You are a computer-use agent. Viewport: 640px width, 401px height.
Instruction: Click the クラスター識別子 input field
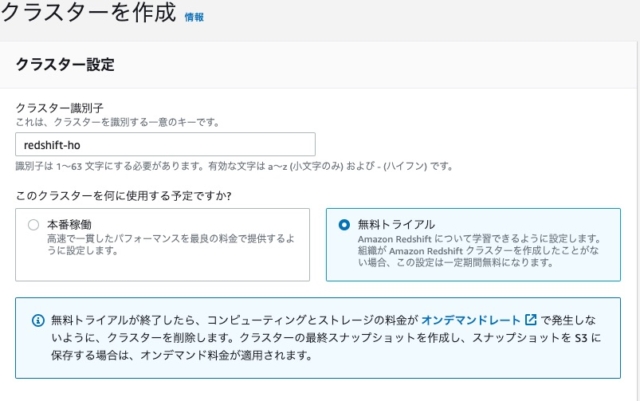pos(165,145)
